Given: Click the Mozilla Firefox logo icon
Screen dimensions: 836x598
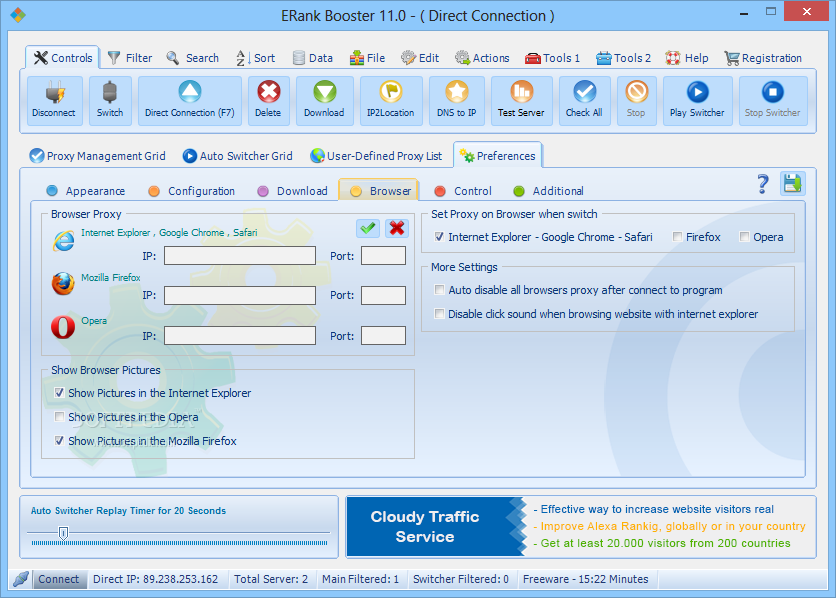Looking at the screenshot, I should 63,284.
